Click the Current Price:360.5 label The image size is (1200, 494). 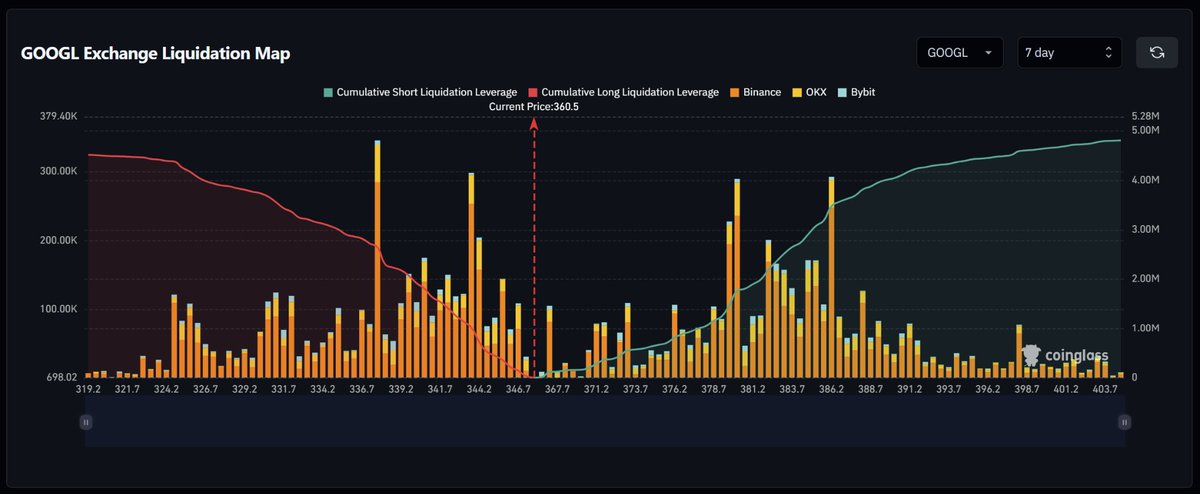tap(533, 106)
